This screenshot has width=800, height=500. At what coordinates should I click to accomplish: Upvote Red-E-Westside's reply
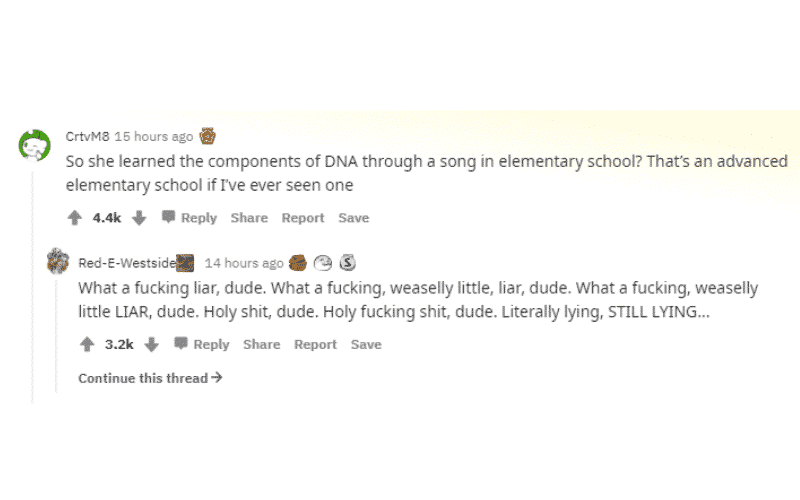tap(87, 344)
